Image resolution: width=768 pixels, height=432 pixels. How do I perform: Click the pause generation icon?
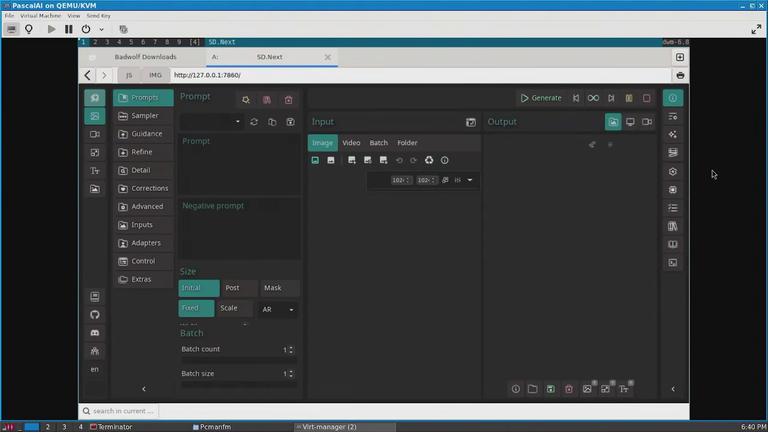[x=629, y=98]
